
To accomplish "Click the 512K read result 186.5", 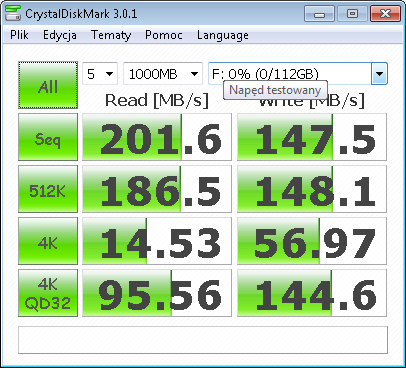I will click(x=157, y=189).
